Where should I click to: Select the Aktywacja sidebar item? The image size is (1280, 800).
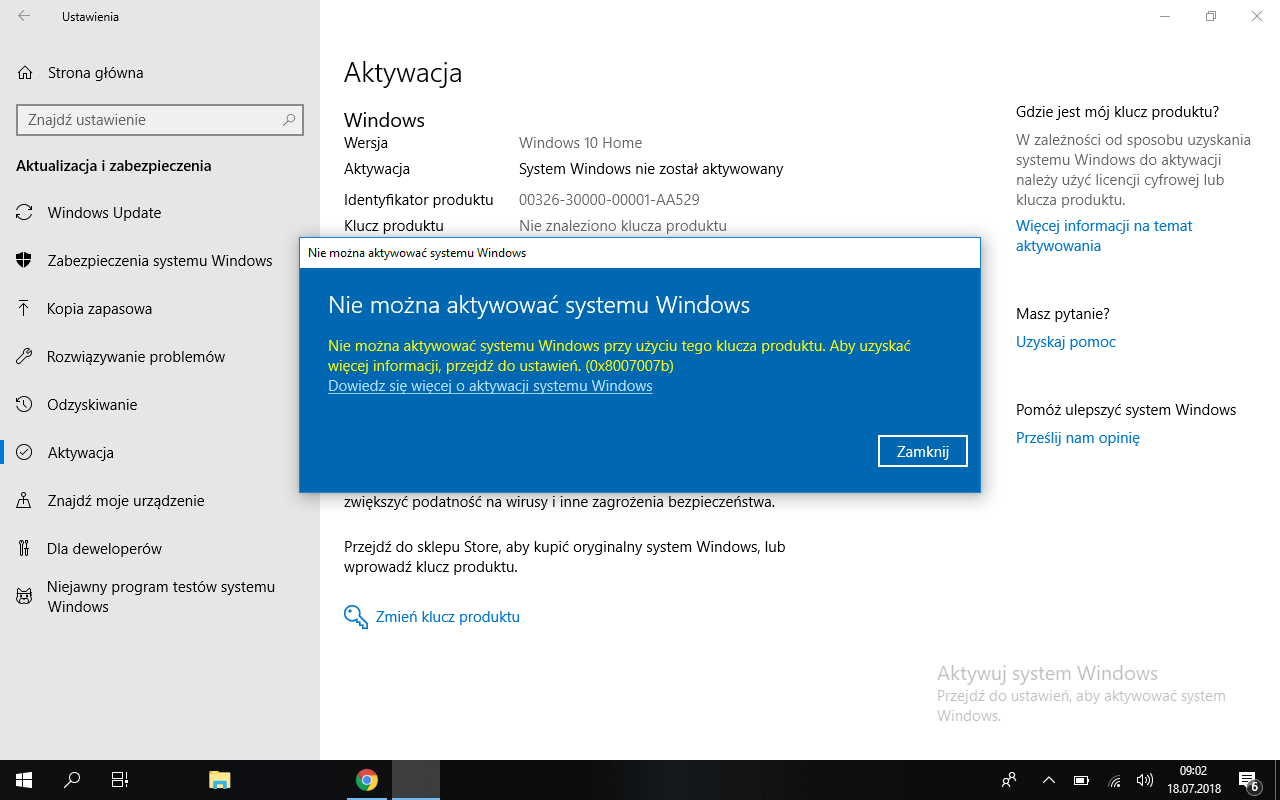point(81,453)
